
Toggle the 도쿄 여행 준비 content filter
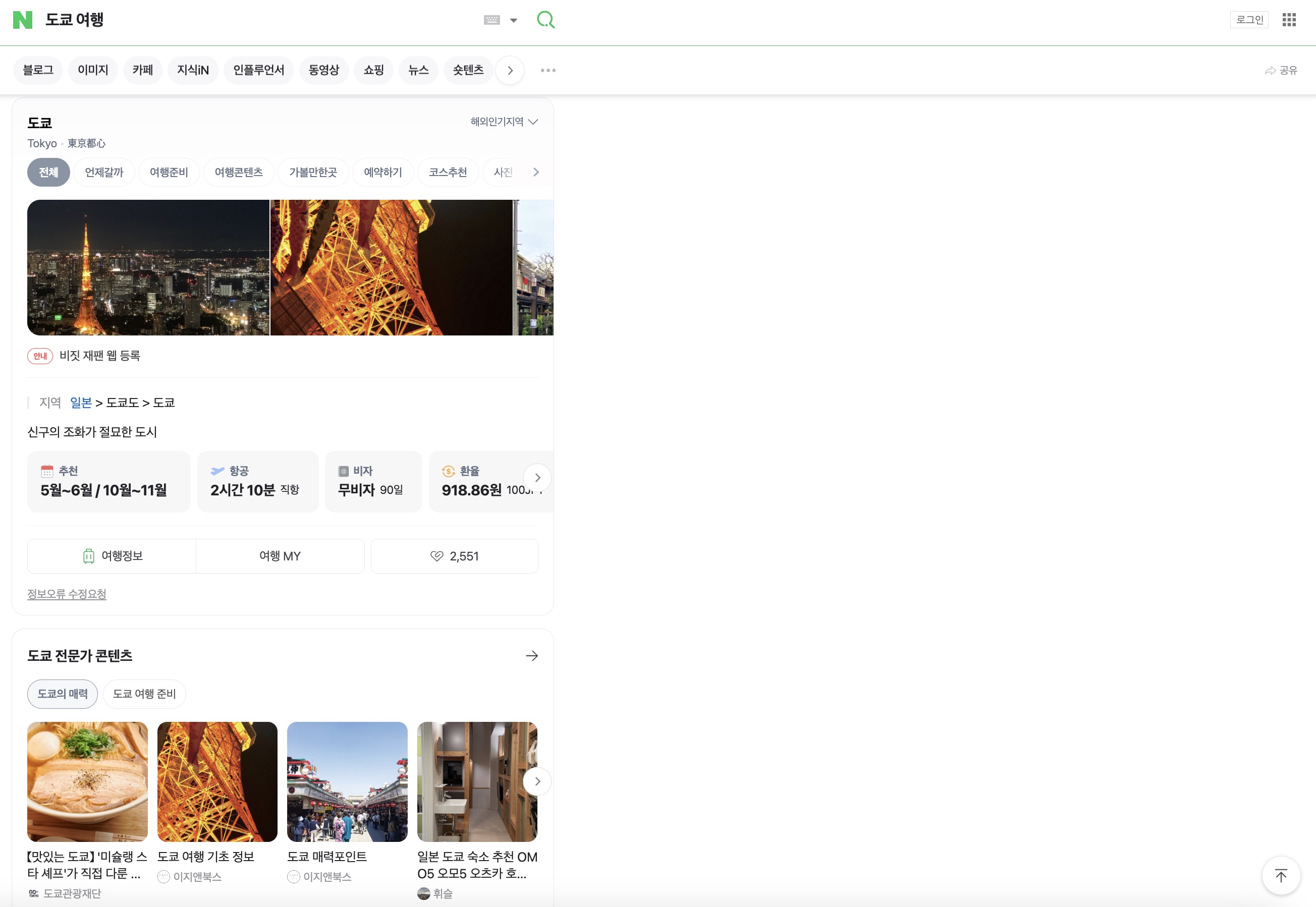click(144, 694)
